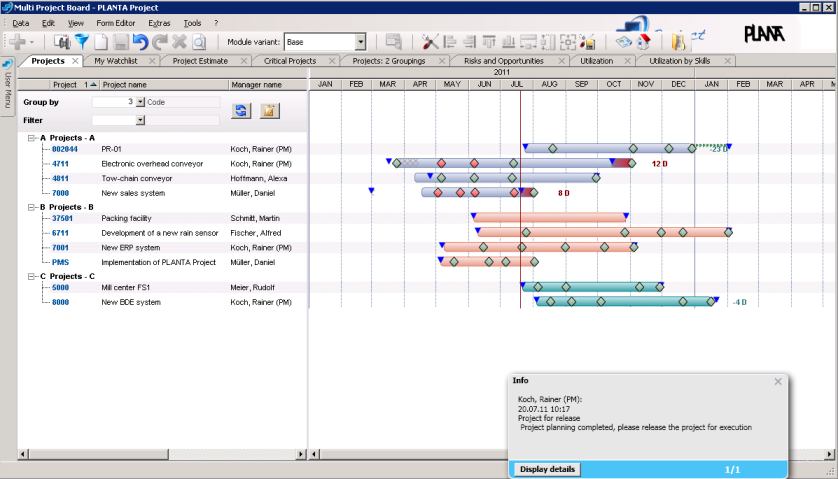Collapse the Projects - C tree group
The width and height of the screenshot is (838, 479).
click(x=31, y=276)
